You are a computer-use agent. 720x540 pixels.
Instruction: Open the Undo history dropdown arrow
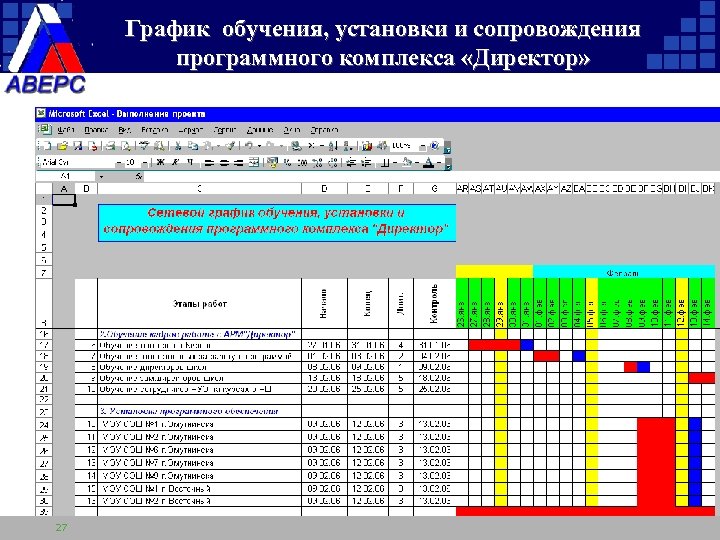259,146
